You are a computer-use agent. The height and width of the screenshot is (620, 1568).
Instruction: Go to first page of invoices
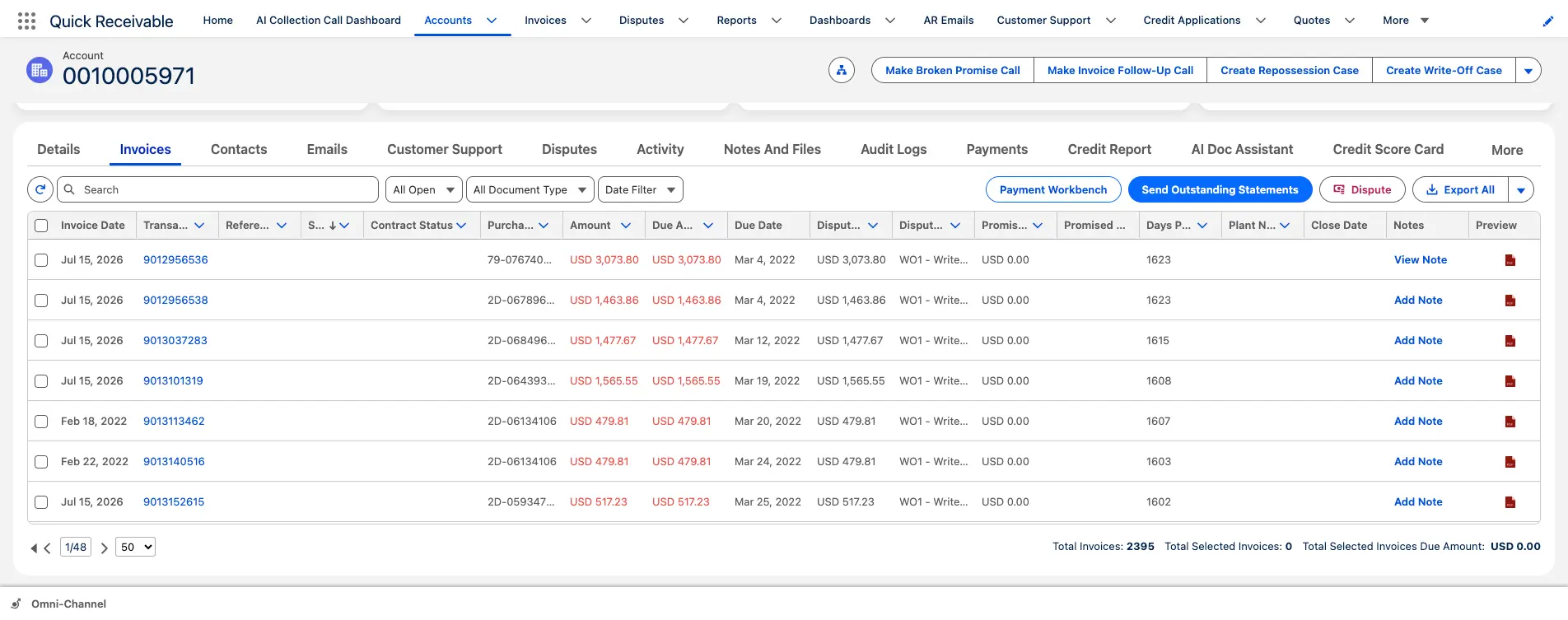coord(34,548)
